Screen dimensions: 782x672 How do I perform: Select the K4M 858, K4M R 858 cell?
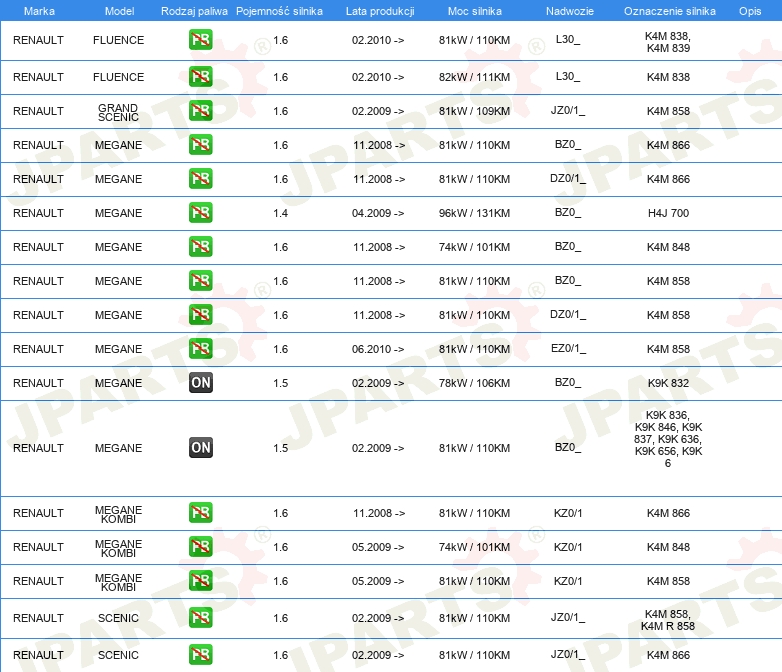(668, 620)
